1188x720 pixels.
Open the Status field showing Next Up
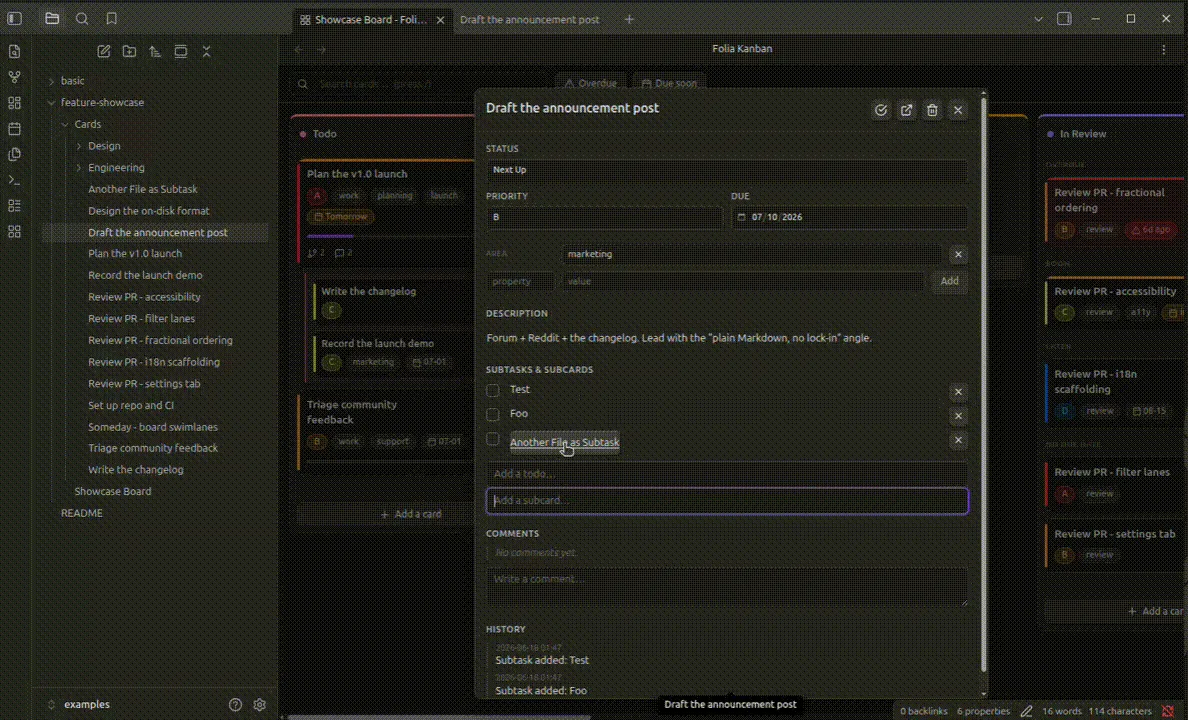point(726,170)
